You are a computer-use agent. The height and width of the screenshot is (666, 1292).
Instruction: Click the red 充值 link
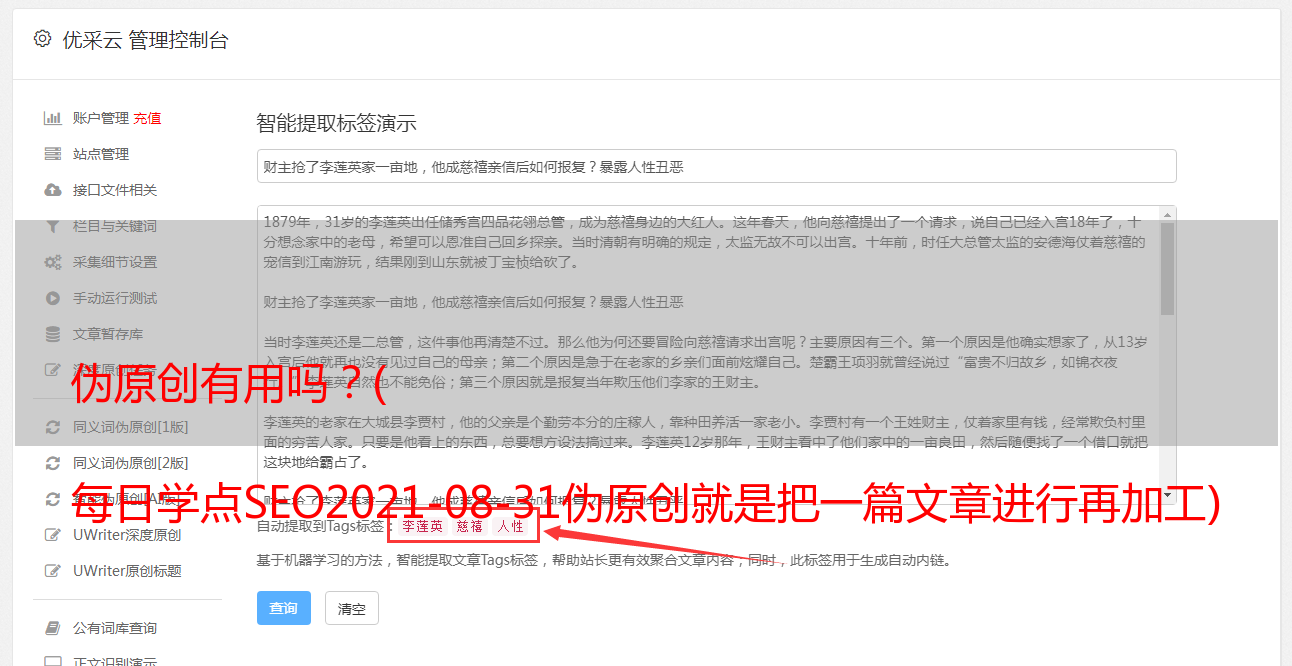click(147, 118)
